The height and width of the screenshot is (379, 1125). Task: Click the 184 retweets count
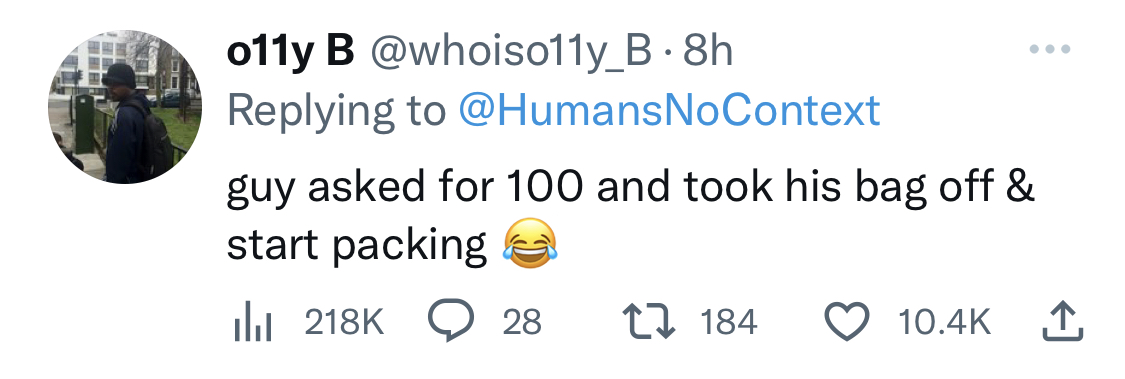point(728,322)
